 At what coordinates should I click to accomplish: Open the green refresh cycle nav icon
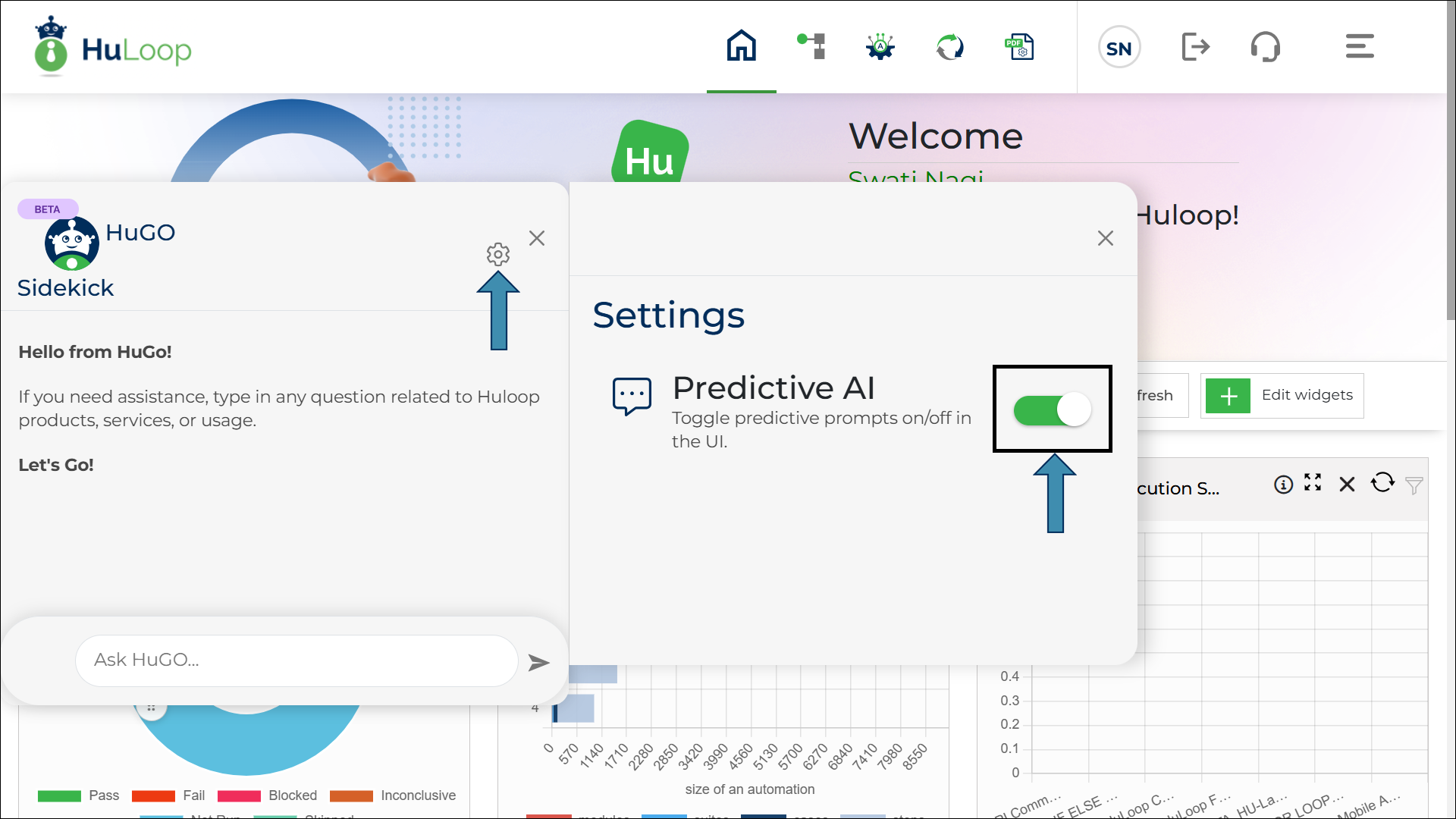click(x=950, y=47)
